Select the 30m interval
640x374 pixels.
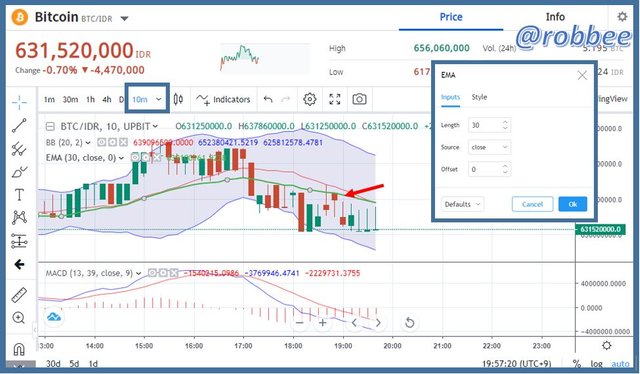[70, 99]
